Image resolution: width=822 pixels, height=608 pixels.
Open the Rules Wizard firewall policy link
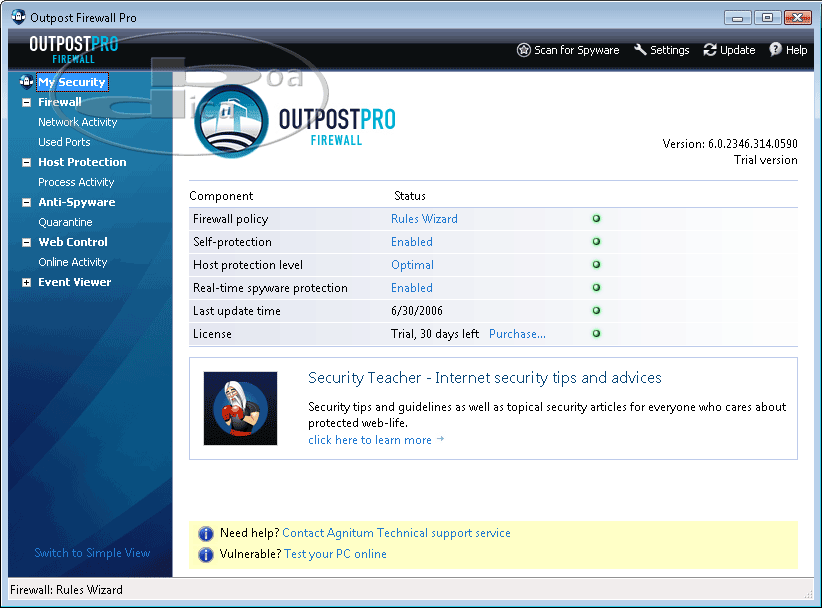pyautogui.click(x=424, y=219)
